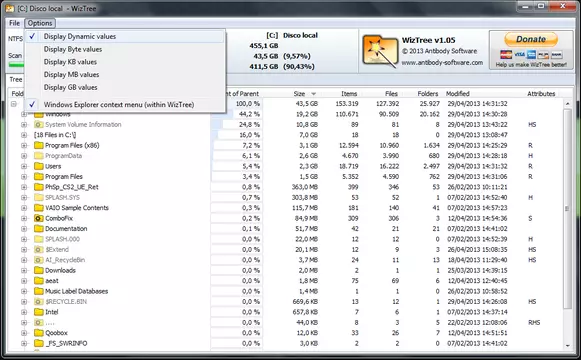
Task: Open www.antibody-software.com link
Action: pyautogui.click(x=442, y=63)
